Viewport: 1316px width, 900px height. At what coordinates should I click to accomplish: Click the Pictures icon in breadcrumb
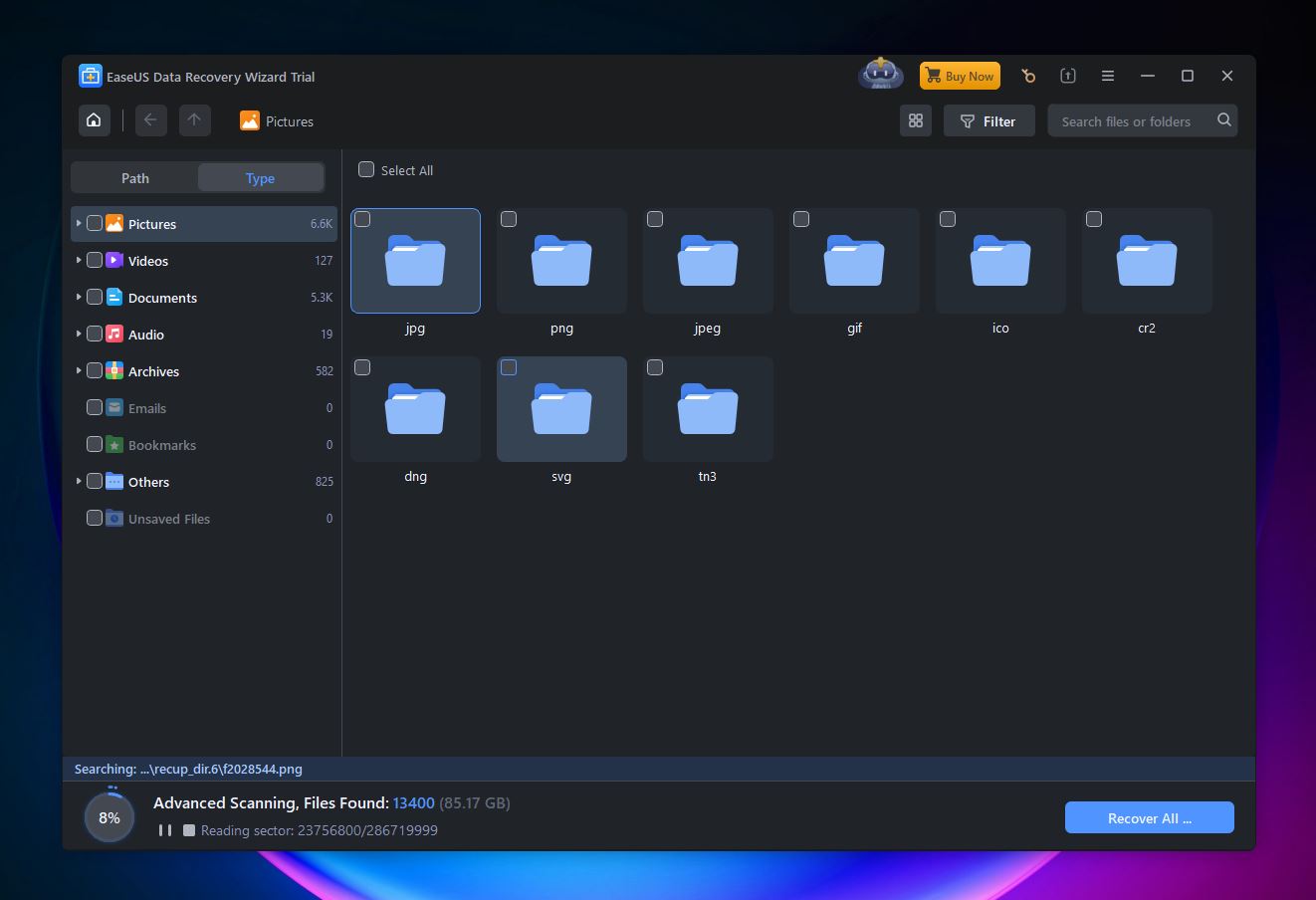(249, 120)
